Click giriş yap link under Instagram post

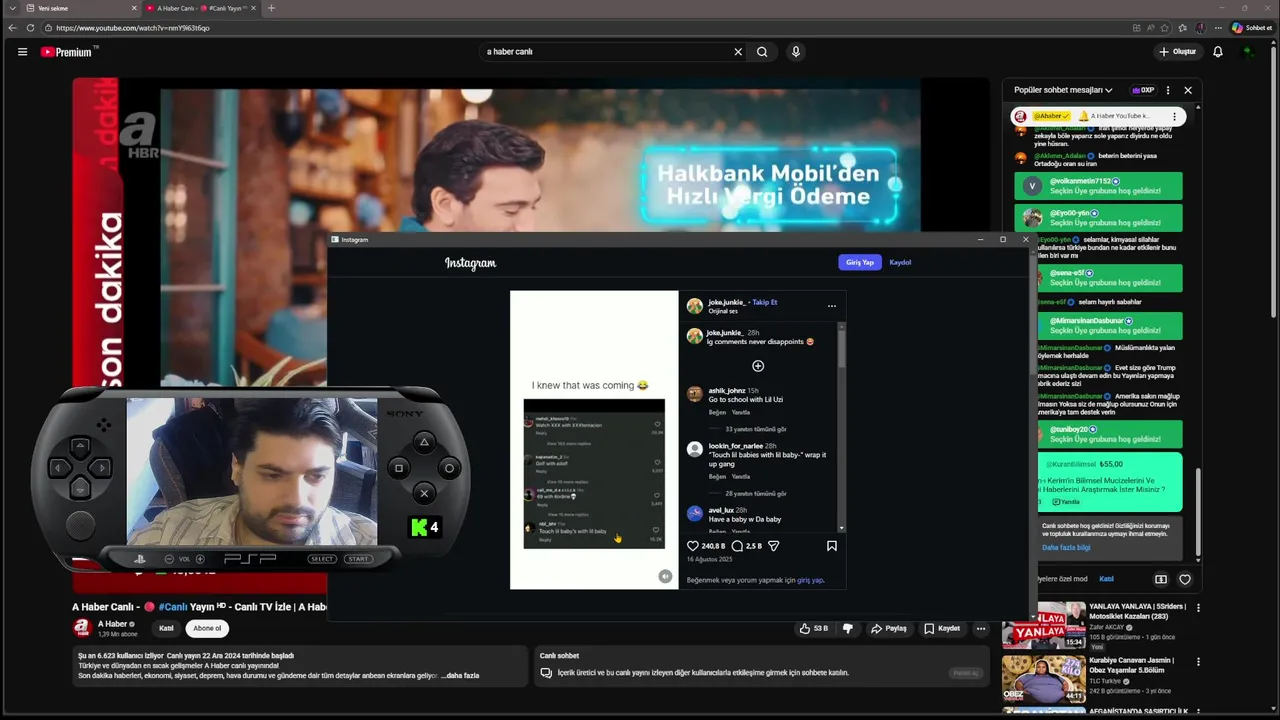point(810,580)
